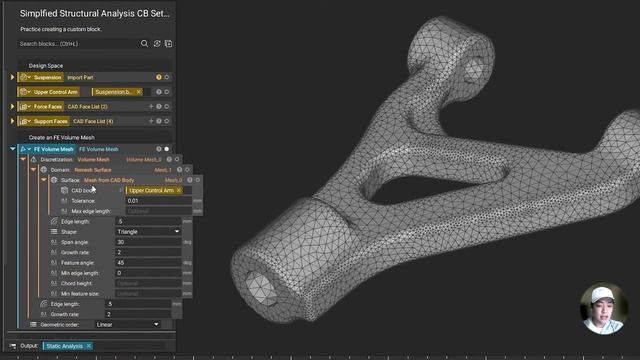Open the Geometric order dropdown set to Linear

click(127, 324)
